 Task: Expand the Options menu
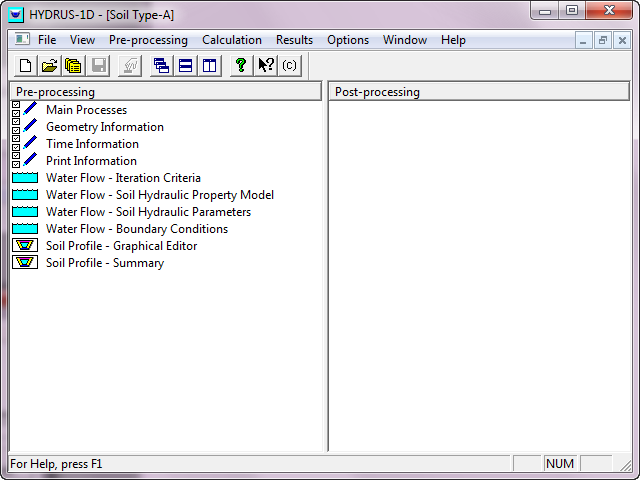tap(348, 40)
